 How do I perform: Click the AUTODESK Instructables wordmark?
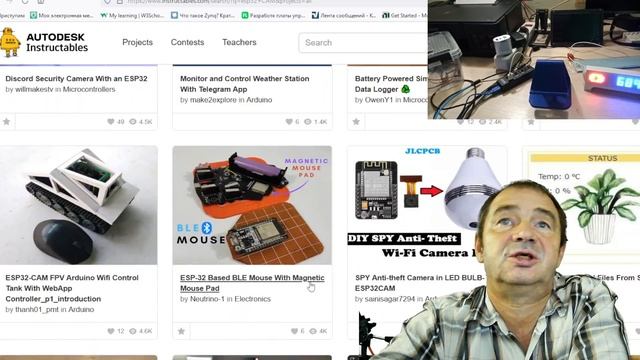click(x=57, y=42)
